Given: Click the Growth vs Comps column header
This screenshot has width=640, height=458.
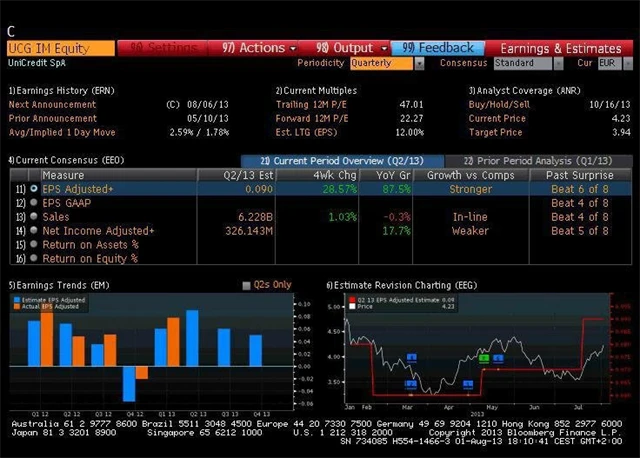Looking at the screenshot, I should pyautogui.click(x=471, y=175).
